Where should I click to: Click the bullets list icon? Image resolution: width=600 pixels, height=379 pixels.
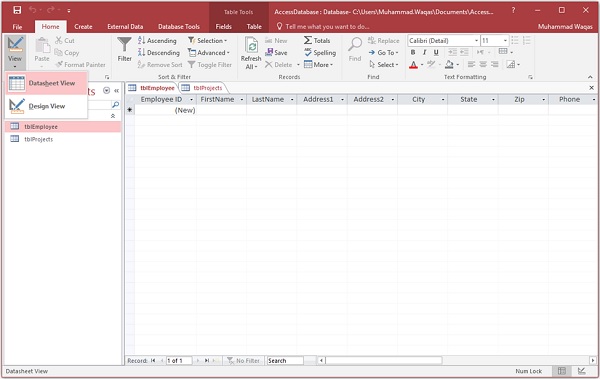coord(515,40)
